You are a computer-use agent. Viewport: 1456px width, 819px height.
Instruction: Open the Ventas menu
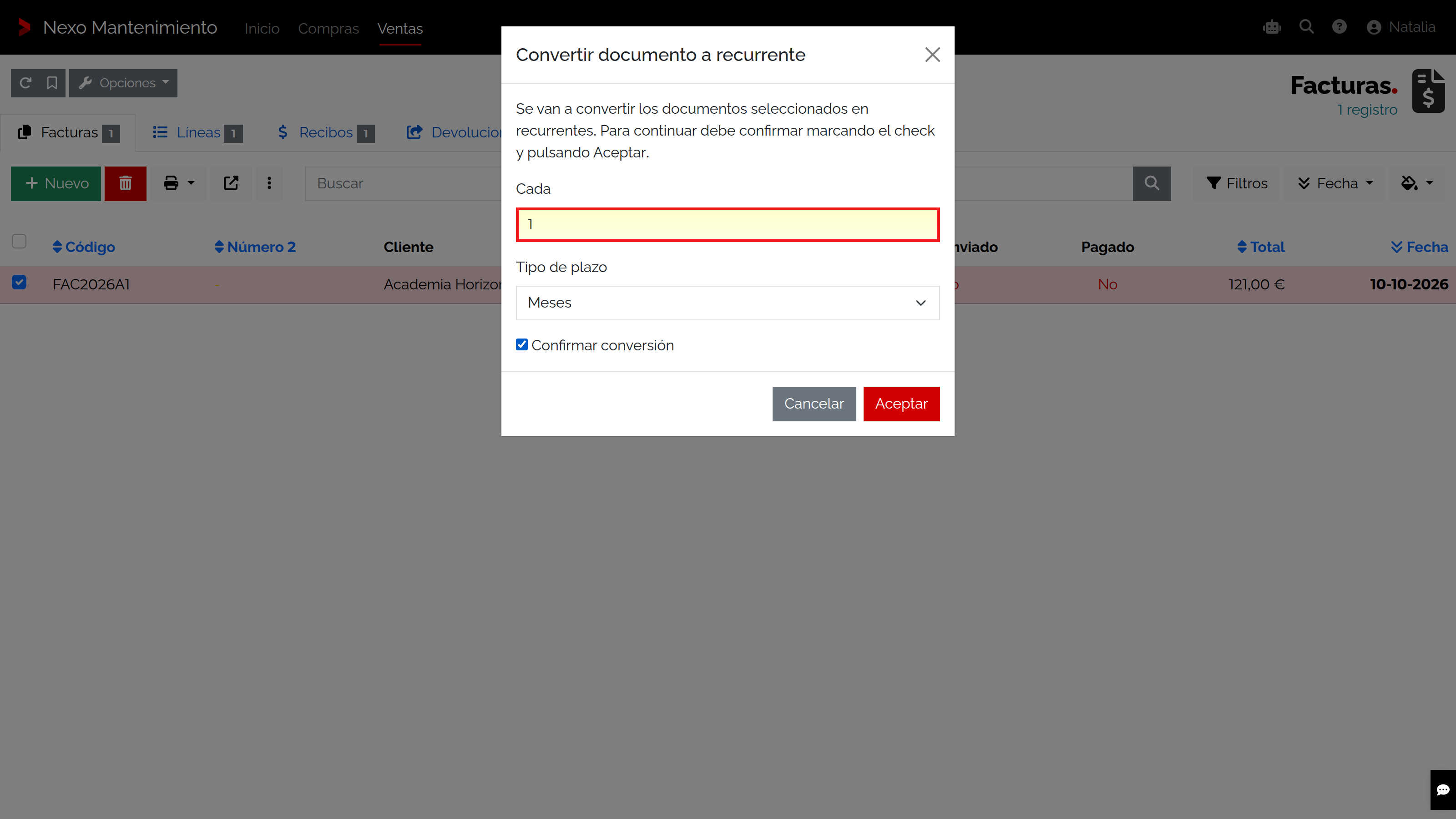click(400, 28)
